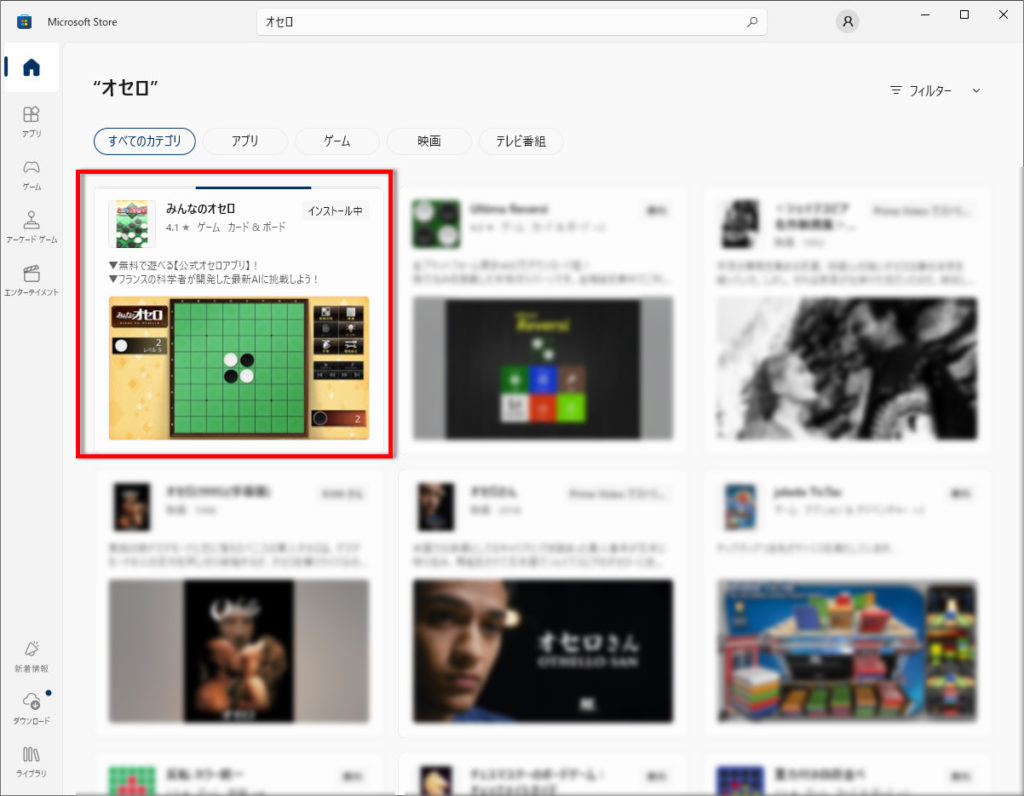
Task: Select the アプリ category filter
Action: tap(245, 141)
